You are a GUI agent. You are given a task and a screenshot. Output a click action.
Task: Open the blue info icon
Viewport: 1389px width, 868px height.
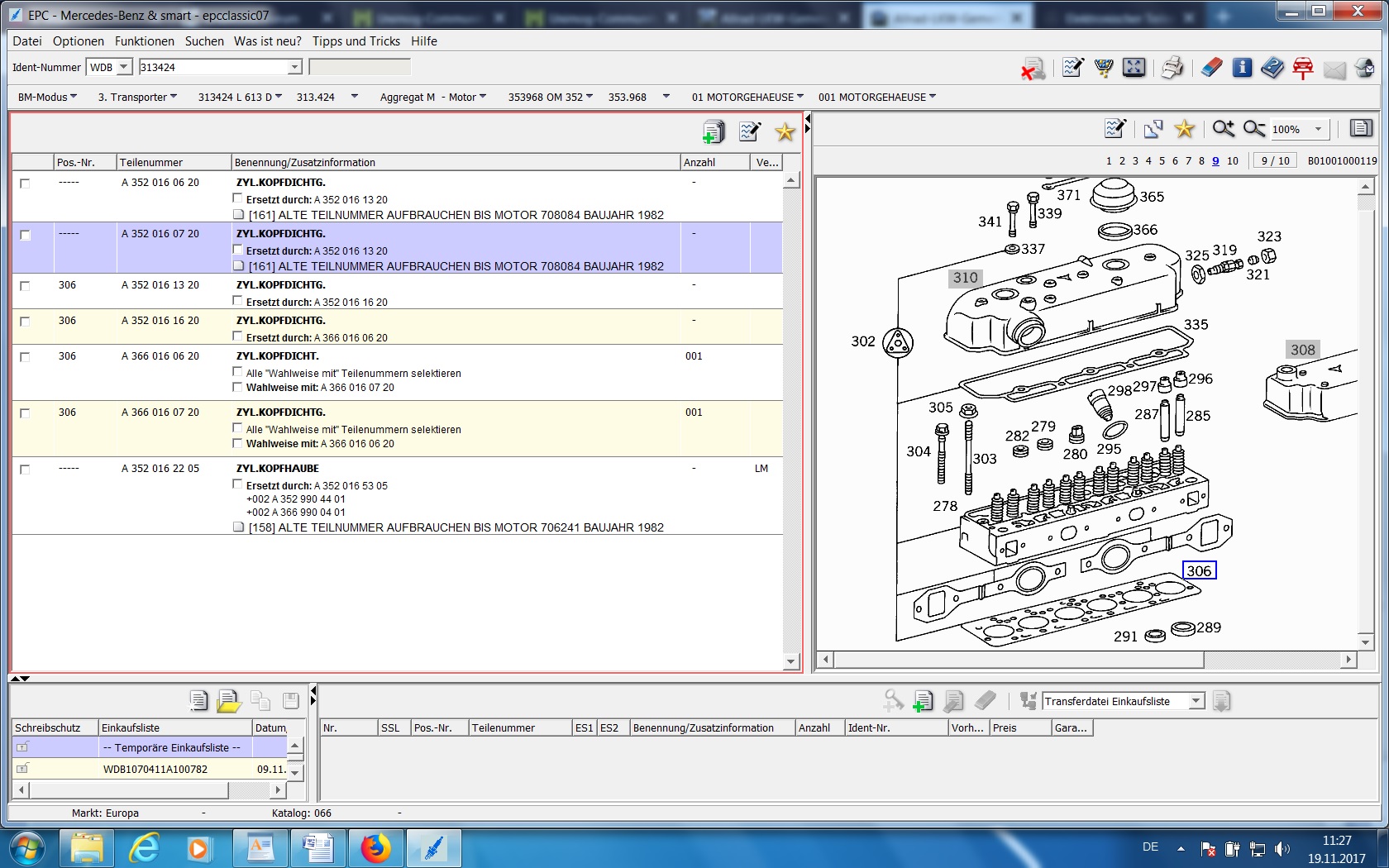(1242, 68)
